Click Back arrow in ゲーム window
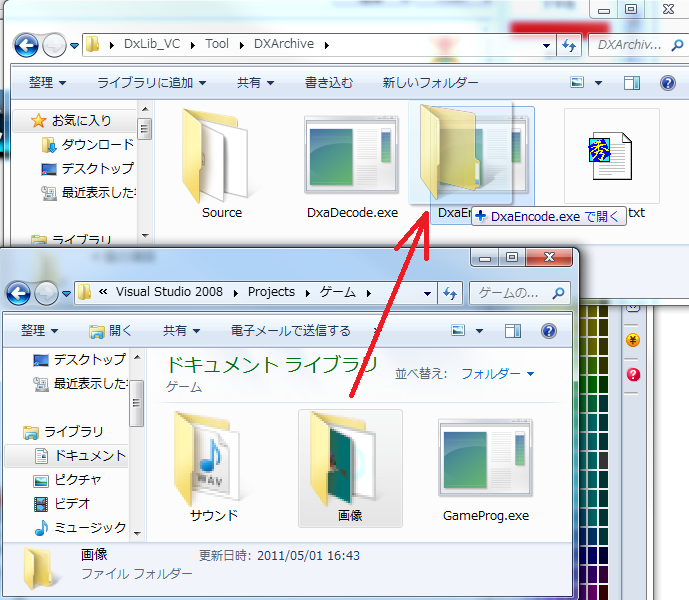This screenshot has height=600, width=689. [18, 293]
